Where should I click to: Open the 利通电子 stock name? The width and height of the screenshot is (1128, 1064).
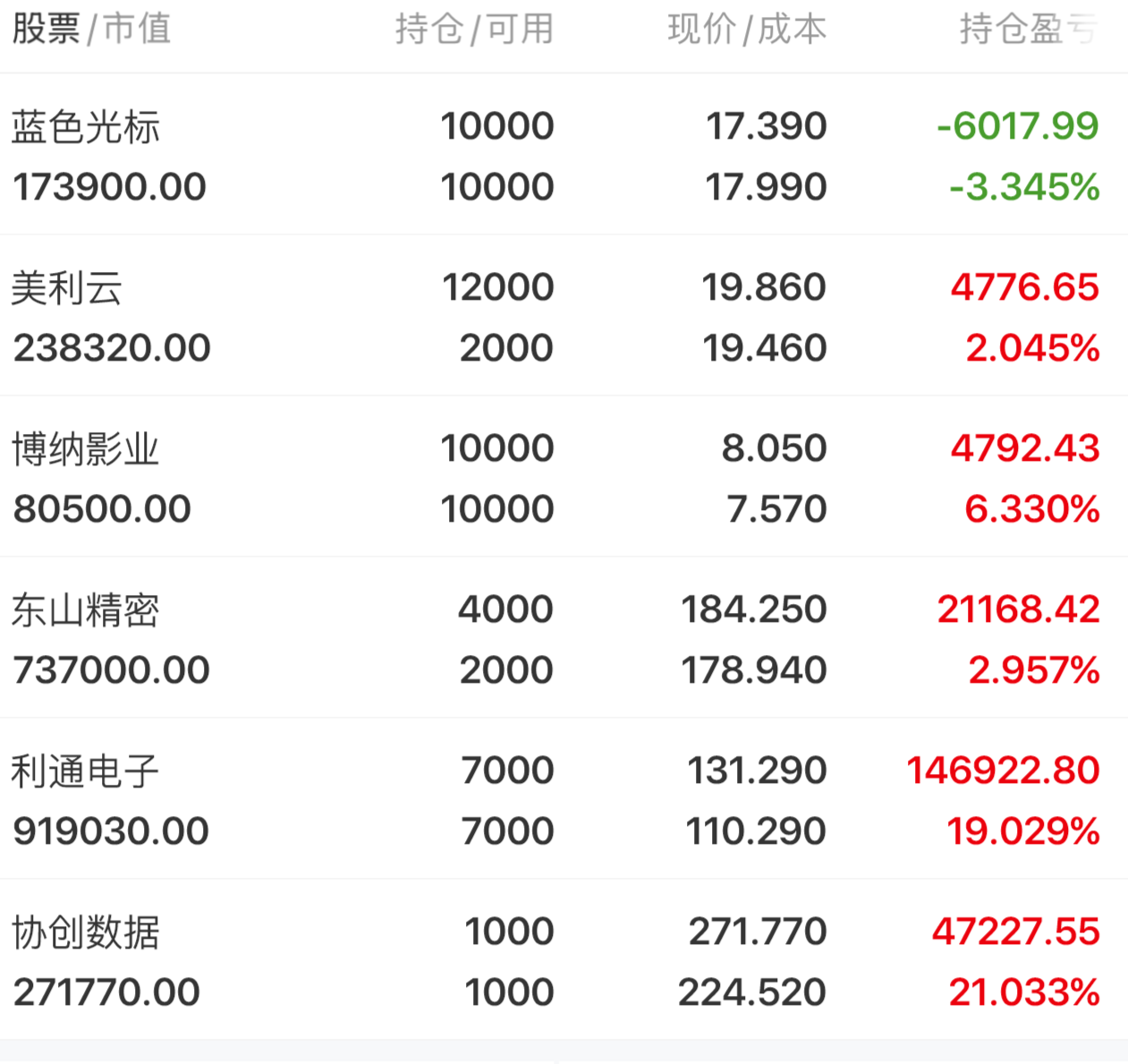[86, 771]
